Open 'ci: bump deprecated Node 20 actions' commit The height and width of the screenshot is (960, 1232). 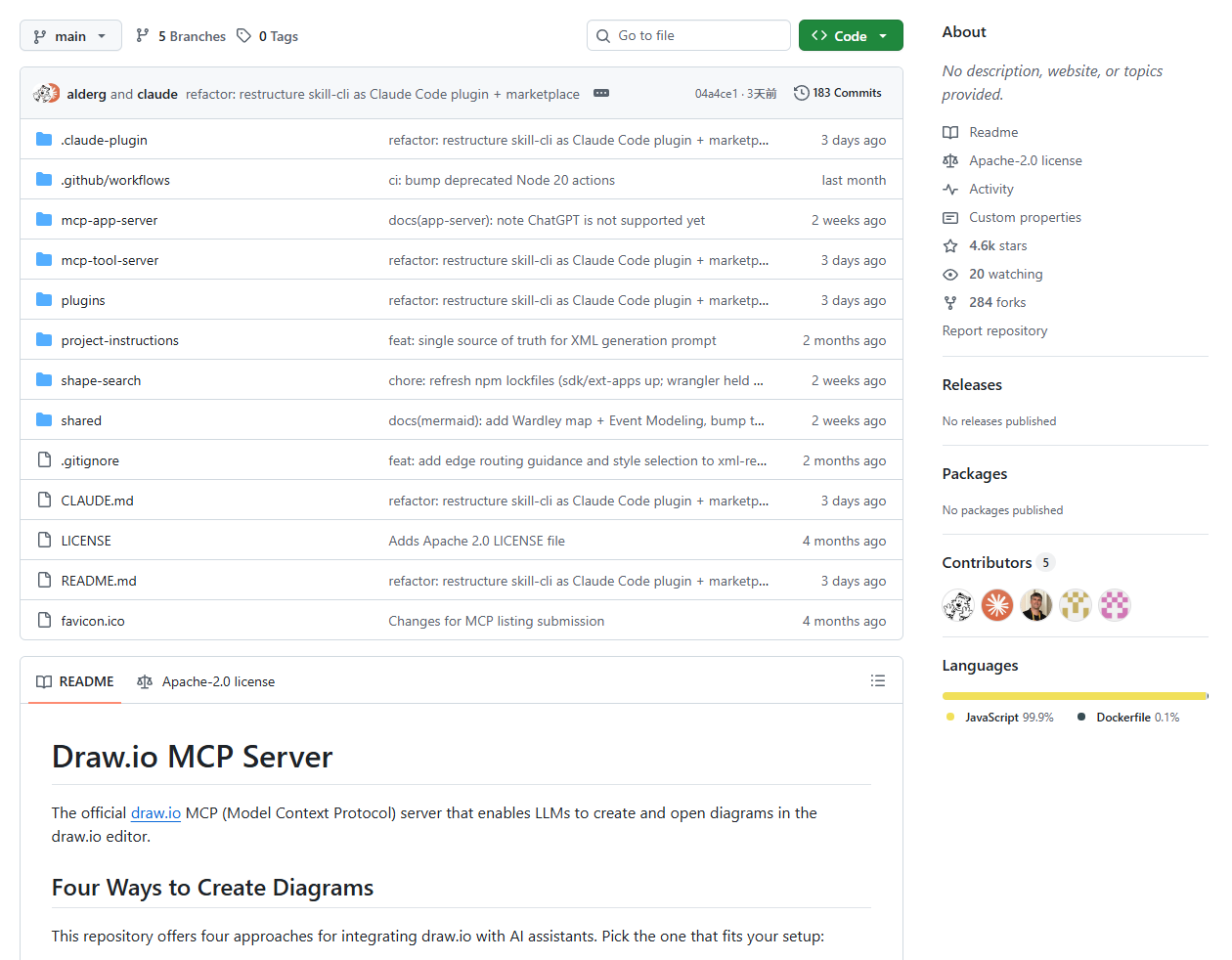tap(502, 180)
